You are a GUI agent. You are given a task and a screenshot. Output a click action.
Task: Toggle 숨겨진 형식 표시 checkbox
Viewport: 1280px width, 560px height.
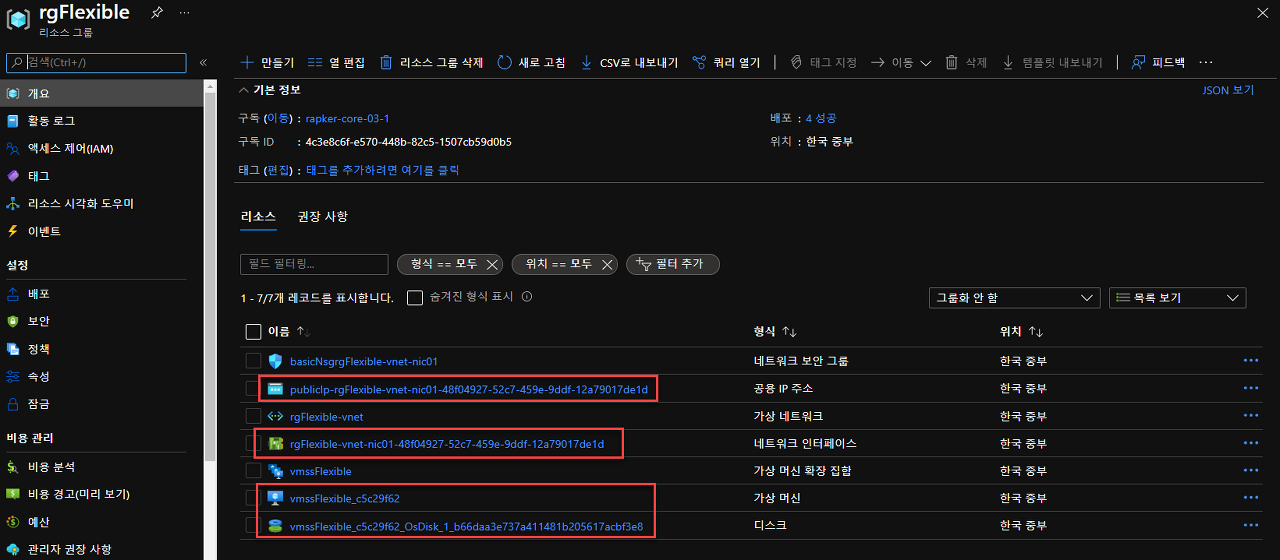click(x=415, y=297)
